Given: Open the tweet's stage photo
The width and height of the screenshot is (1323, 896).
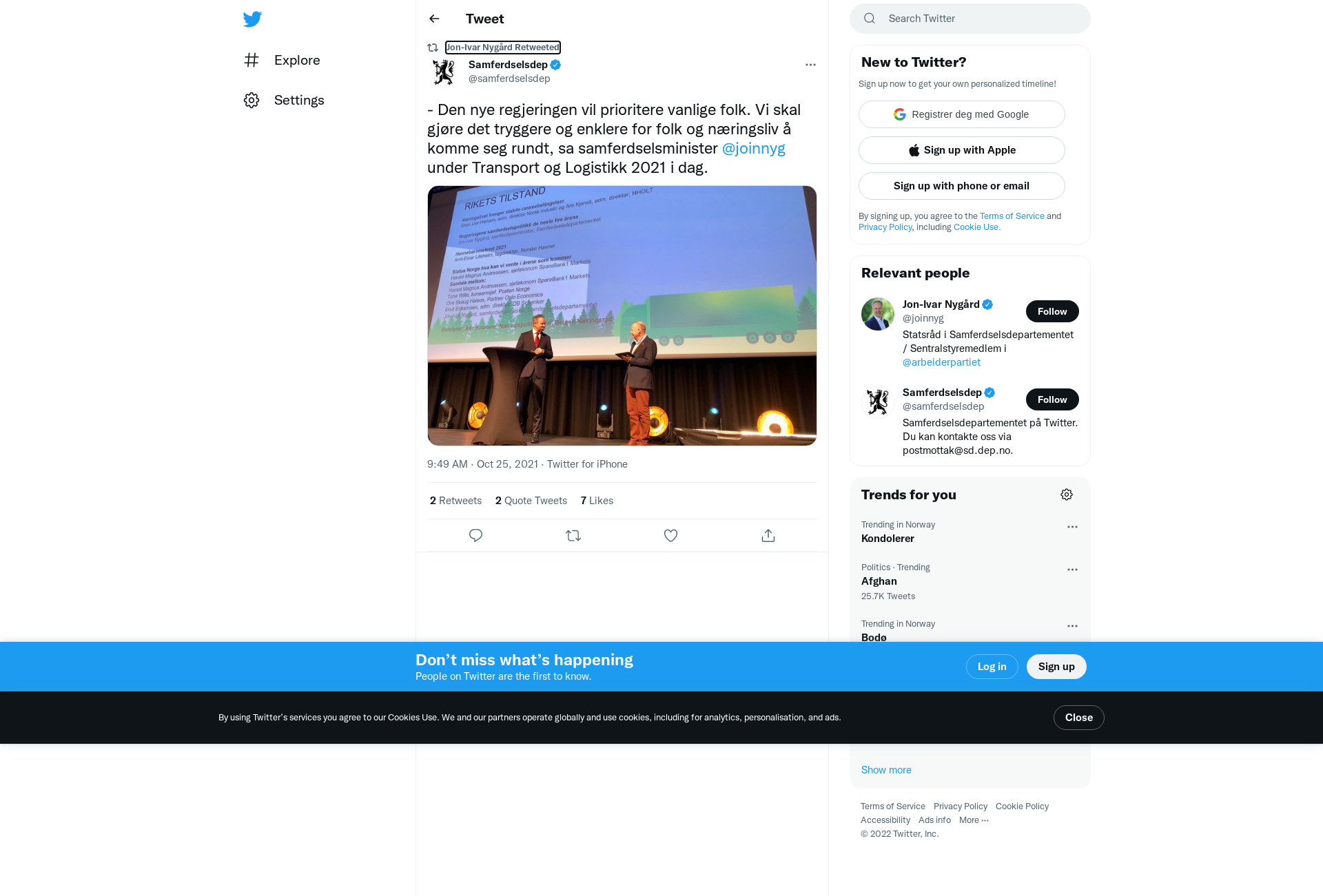Looking at the screenshot, I should tap(622, 315).
